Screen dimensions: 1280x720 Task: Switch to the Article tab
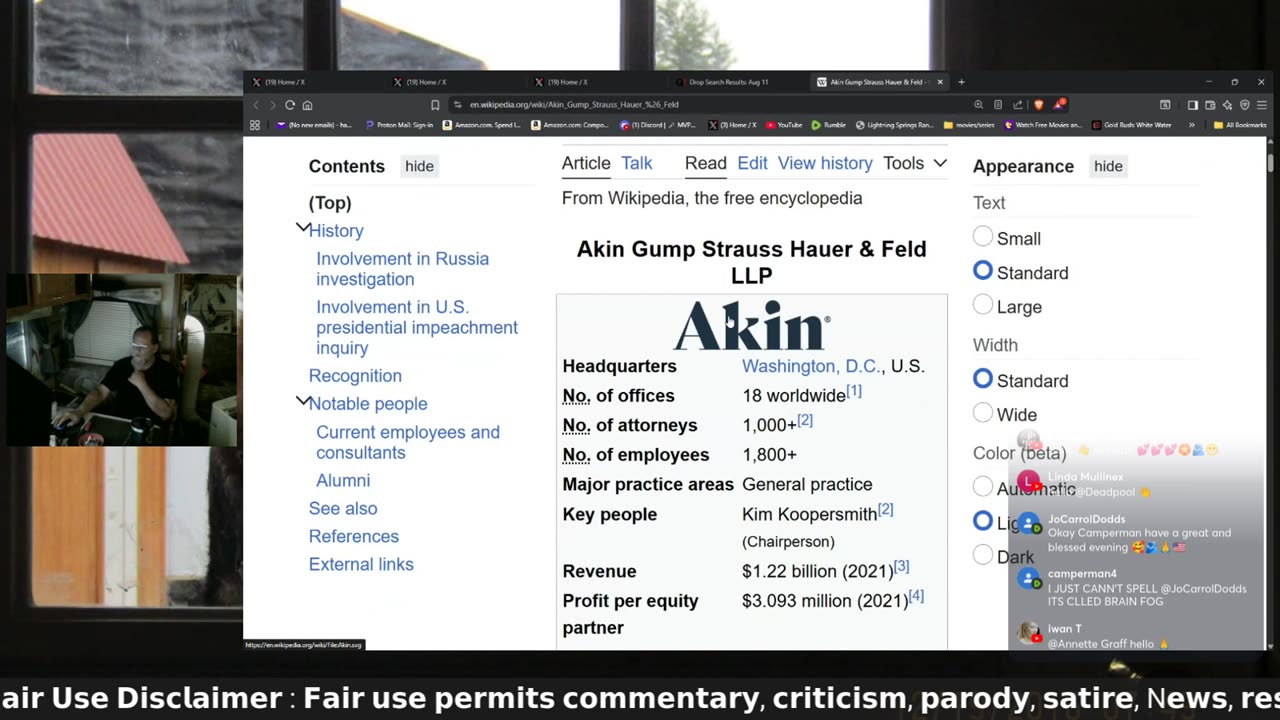586,163
